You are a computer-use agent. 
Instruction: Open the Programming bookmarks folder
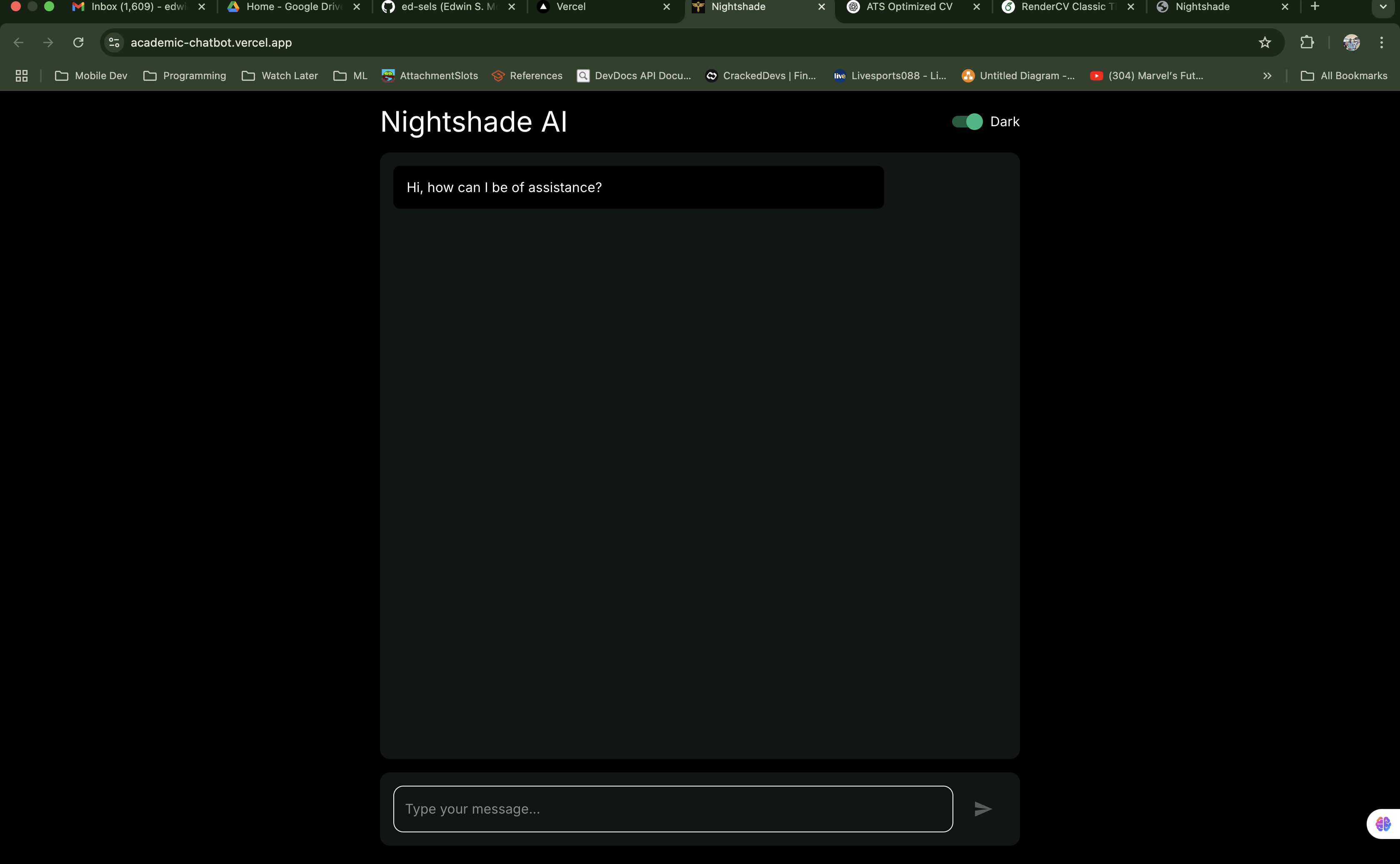pos(185,75)
